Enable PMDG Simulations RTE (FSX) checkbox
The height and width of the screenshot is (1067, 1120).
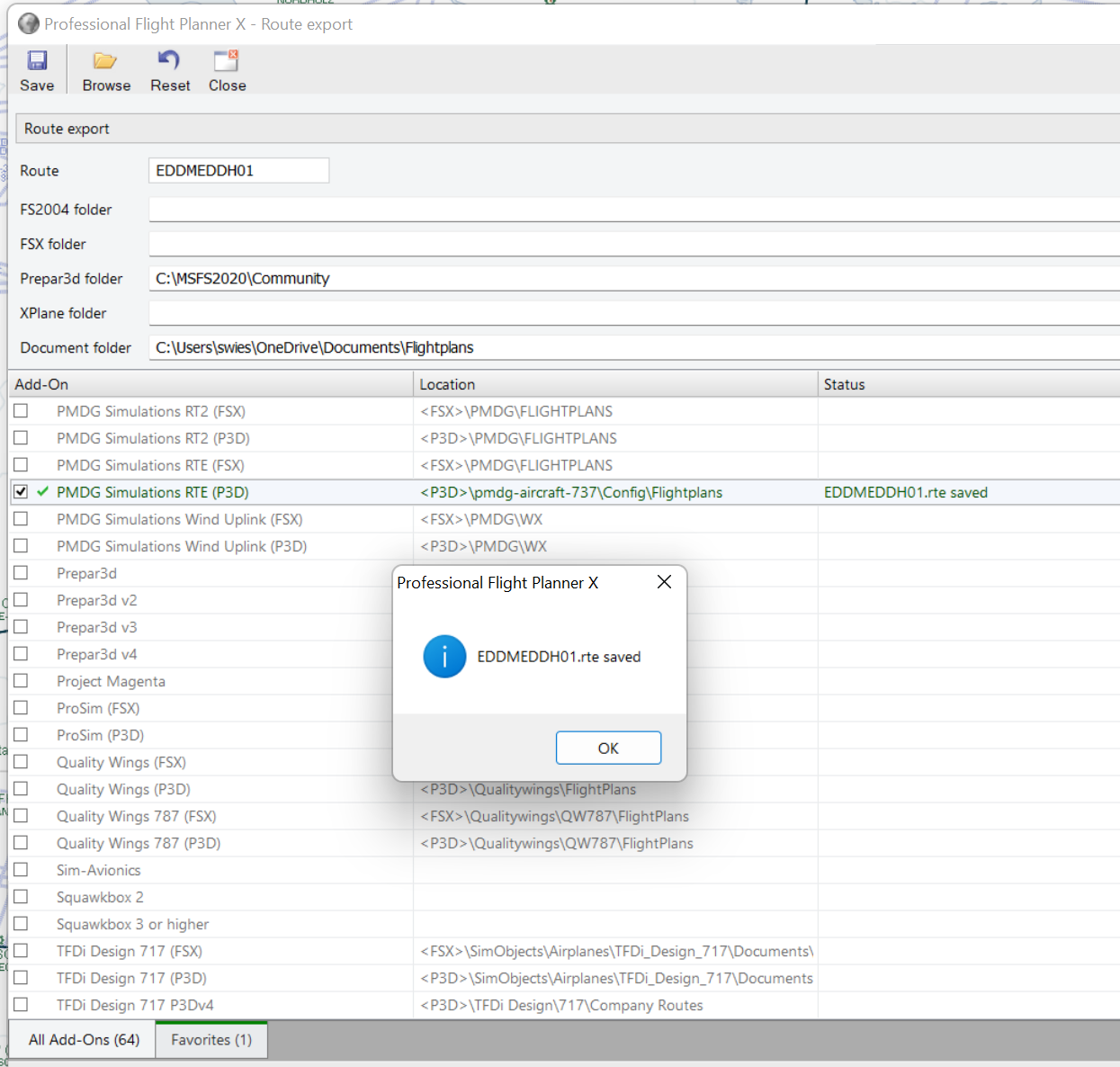21,465
